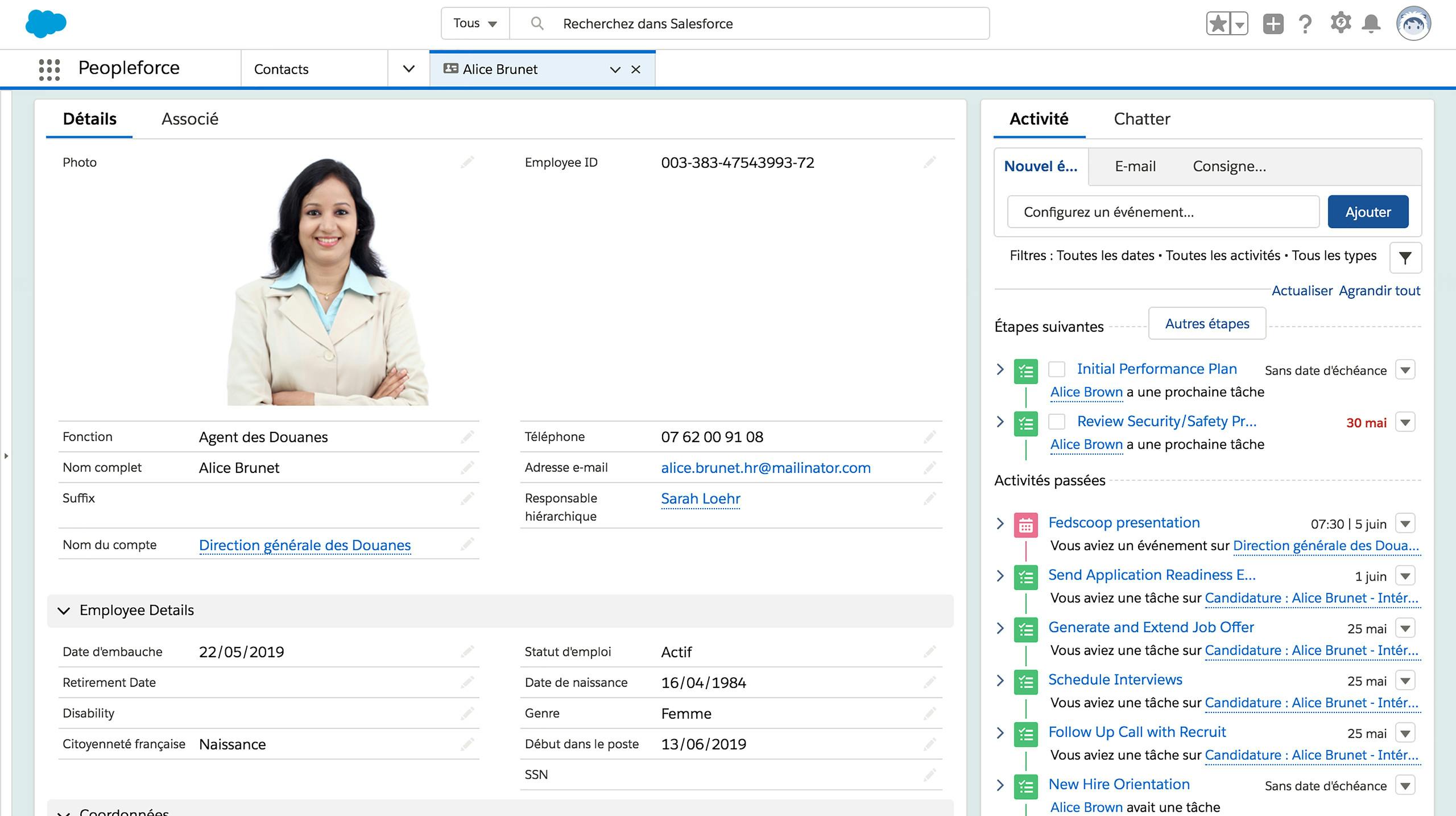
Task: Select the Détails tab
Action: pyautogui.click(x=89, y=119)
